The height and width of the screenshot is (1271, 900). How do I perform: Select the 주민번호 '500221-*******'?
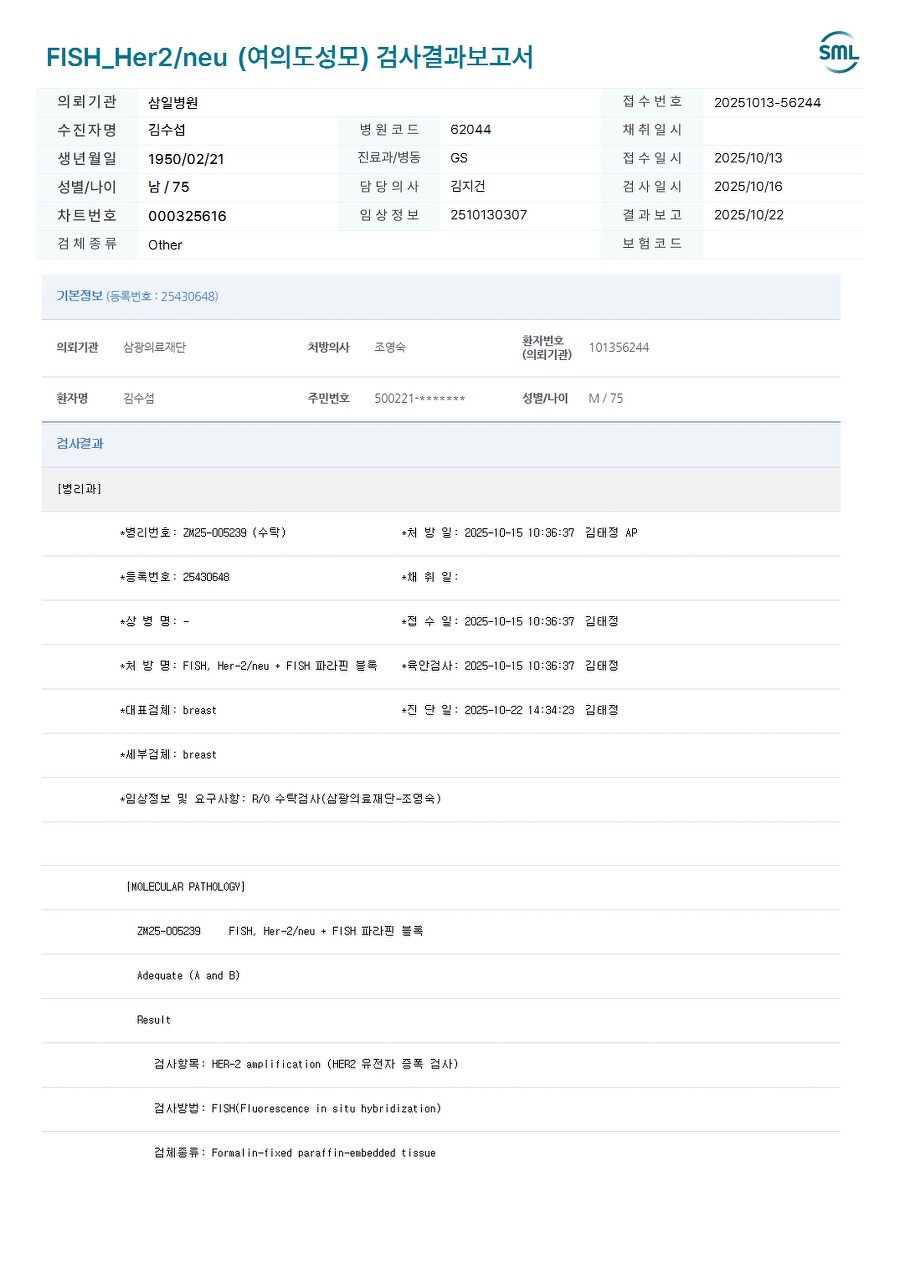(420, 399)
